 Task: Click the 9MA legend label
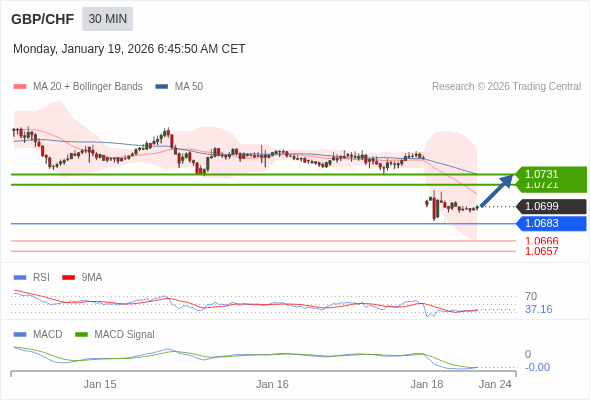pyautogui.click(x=92, y=277)
